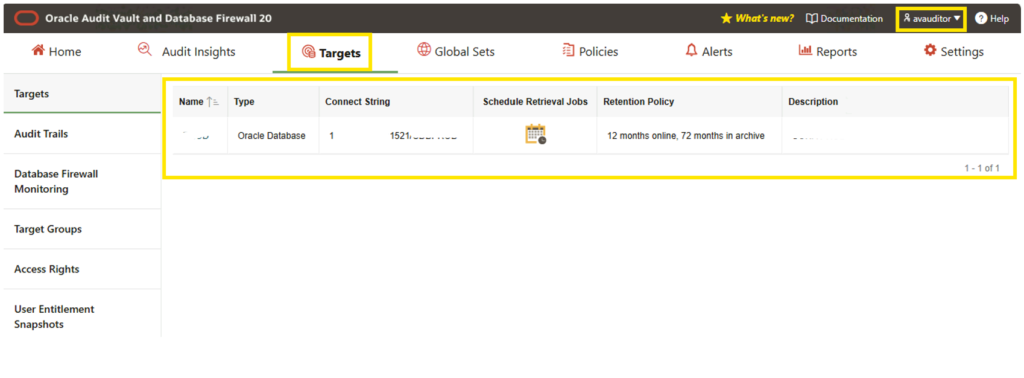Switch to the Global Sets tab
This screenshot has width=1024, height=378.
pyautogui.click(x=456, y=52)
